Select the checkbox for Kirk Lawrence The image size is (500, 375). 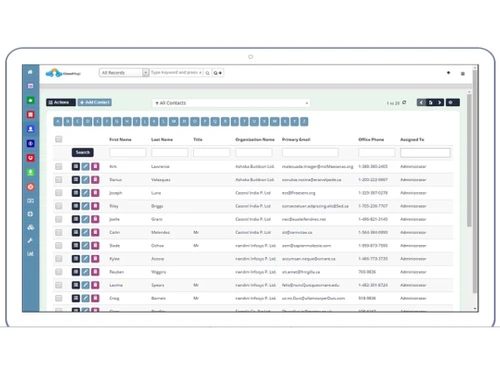[59, 166]
